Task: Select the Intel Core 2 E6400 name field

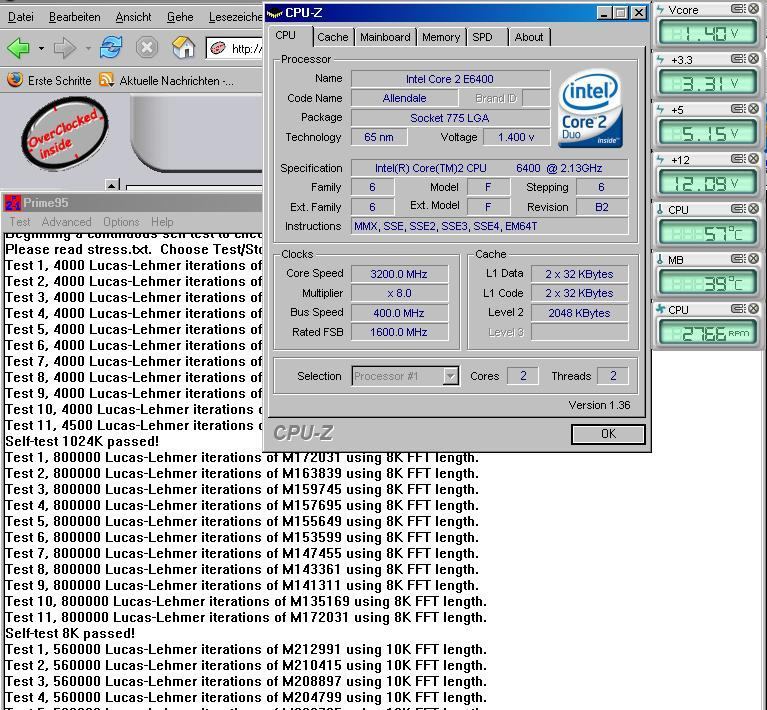Action: click(x=450, y=79)
